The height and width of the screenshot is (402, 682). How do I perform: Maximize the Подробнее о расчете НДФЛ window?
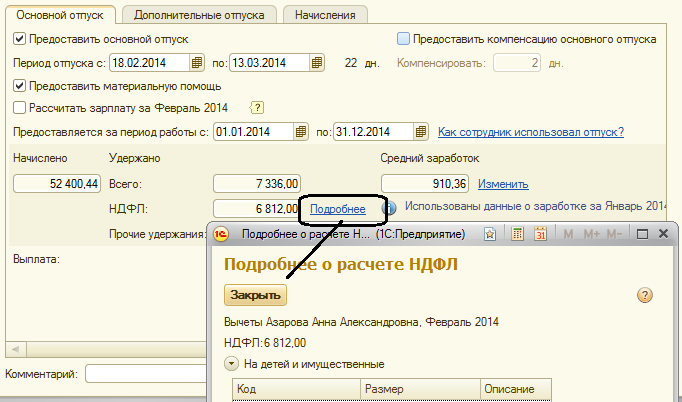click(x=642, y=234)
